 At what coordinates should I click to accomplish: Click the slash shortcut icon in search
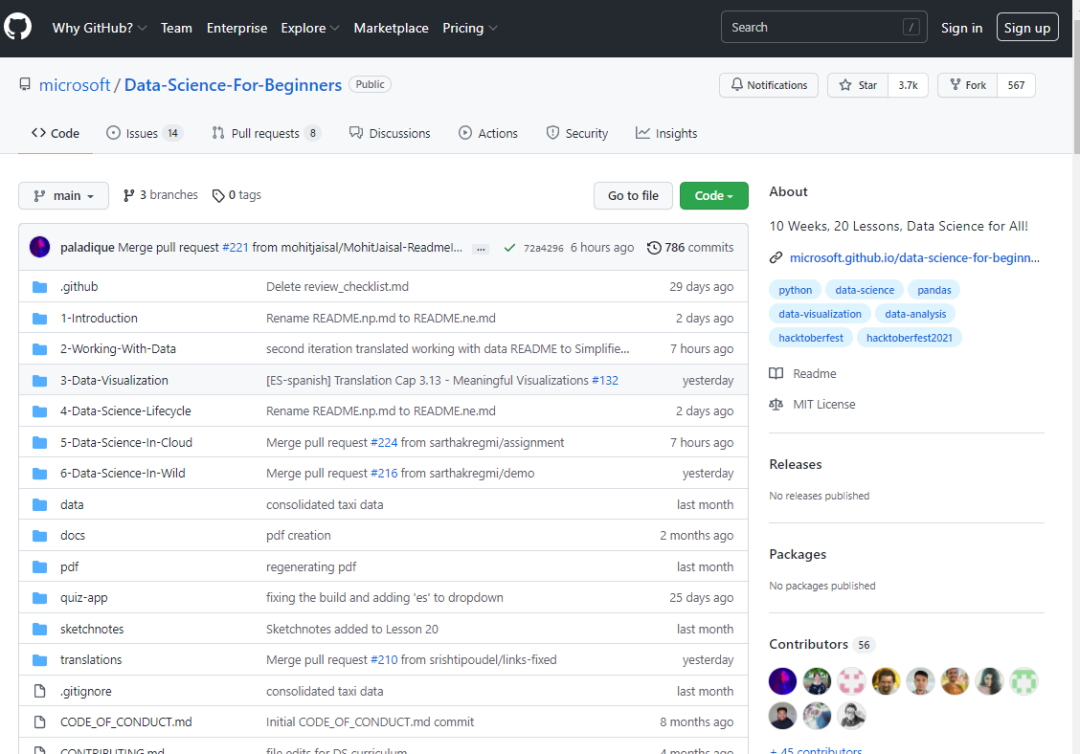click(x=911, y=28)
